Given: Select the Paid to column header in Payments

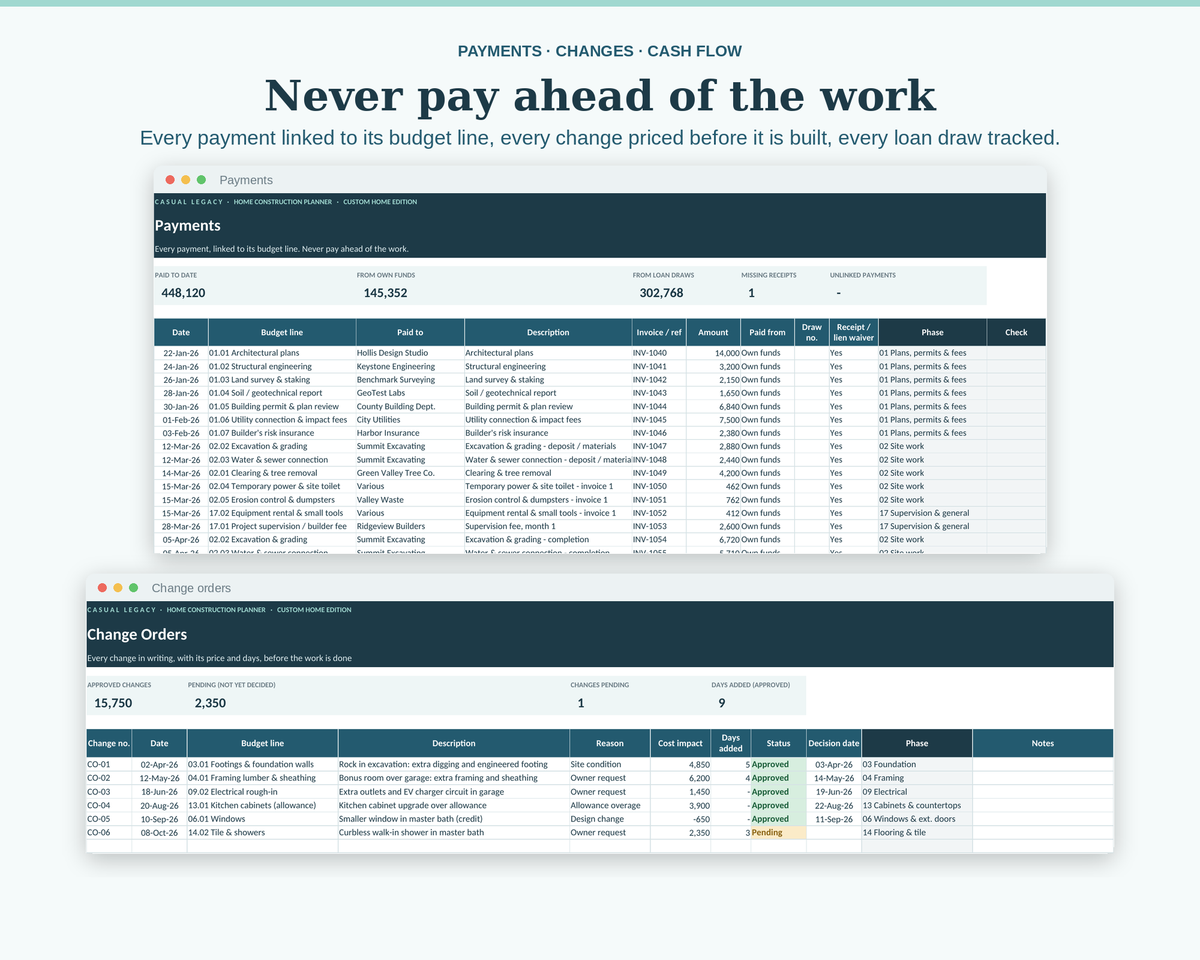Looking at the screenshot, I should pos(410,332).
